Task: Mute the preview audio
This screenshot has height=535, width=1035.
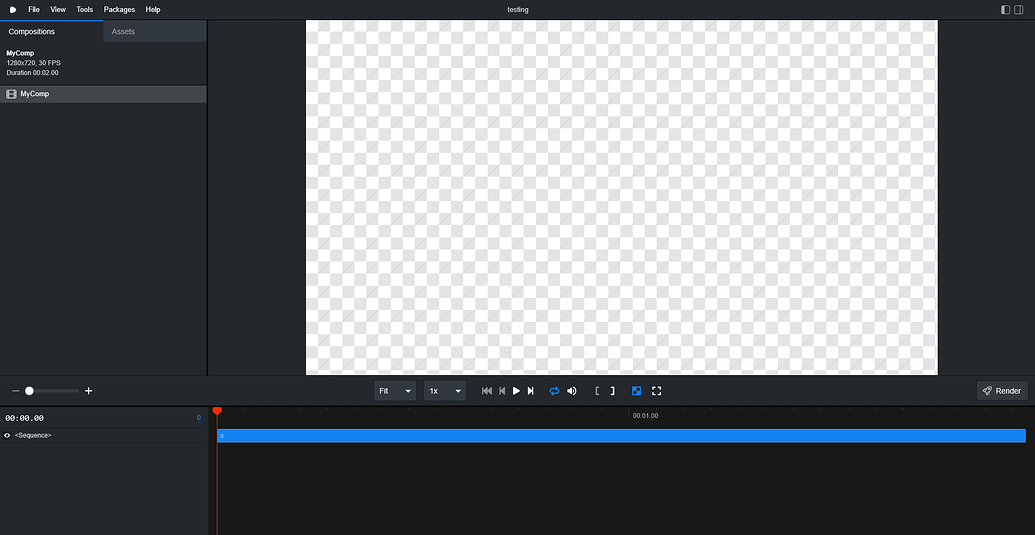Action: [x=572, y=391]
